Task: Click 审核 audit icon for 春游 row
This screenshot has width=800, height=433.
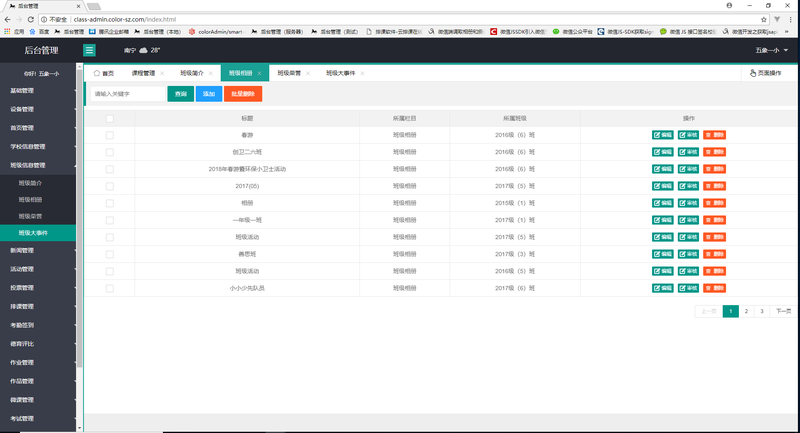Action: coord(688,135)
